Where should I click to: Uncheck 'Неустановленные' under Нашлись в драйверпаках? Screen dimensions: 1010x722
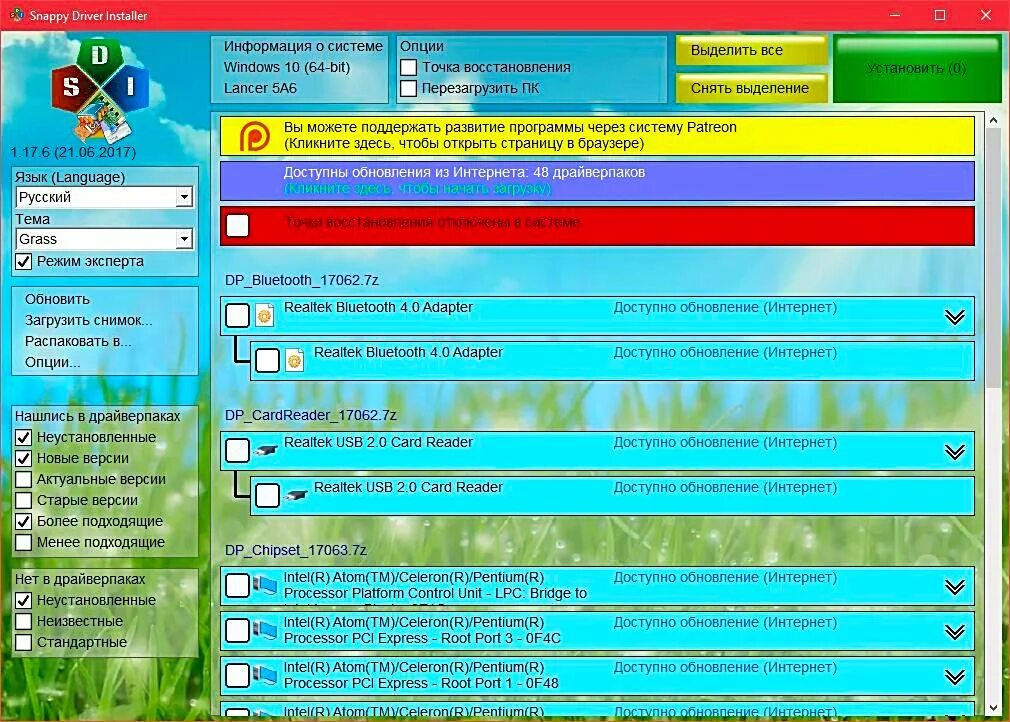(x=23, y=437)
